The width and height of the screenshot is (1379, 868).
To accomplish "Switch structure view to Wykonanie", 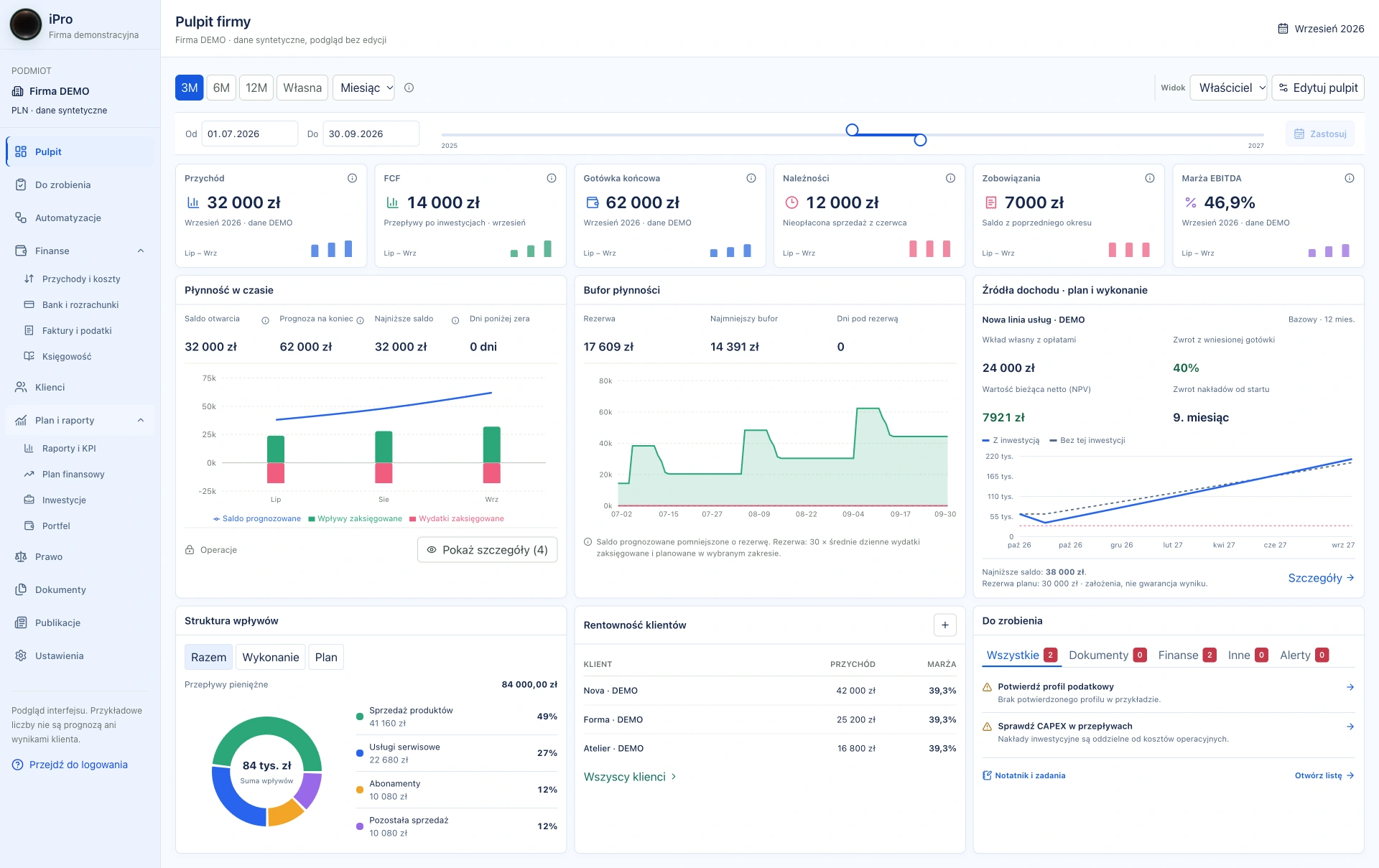I will click(x=271, y=657).
